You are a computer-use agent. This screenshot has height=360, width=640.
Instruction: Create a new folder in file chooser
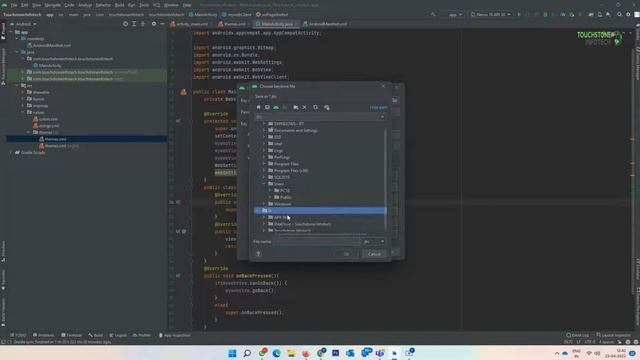pos(296,107)
